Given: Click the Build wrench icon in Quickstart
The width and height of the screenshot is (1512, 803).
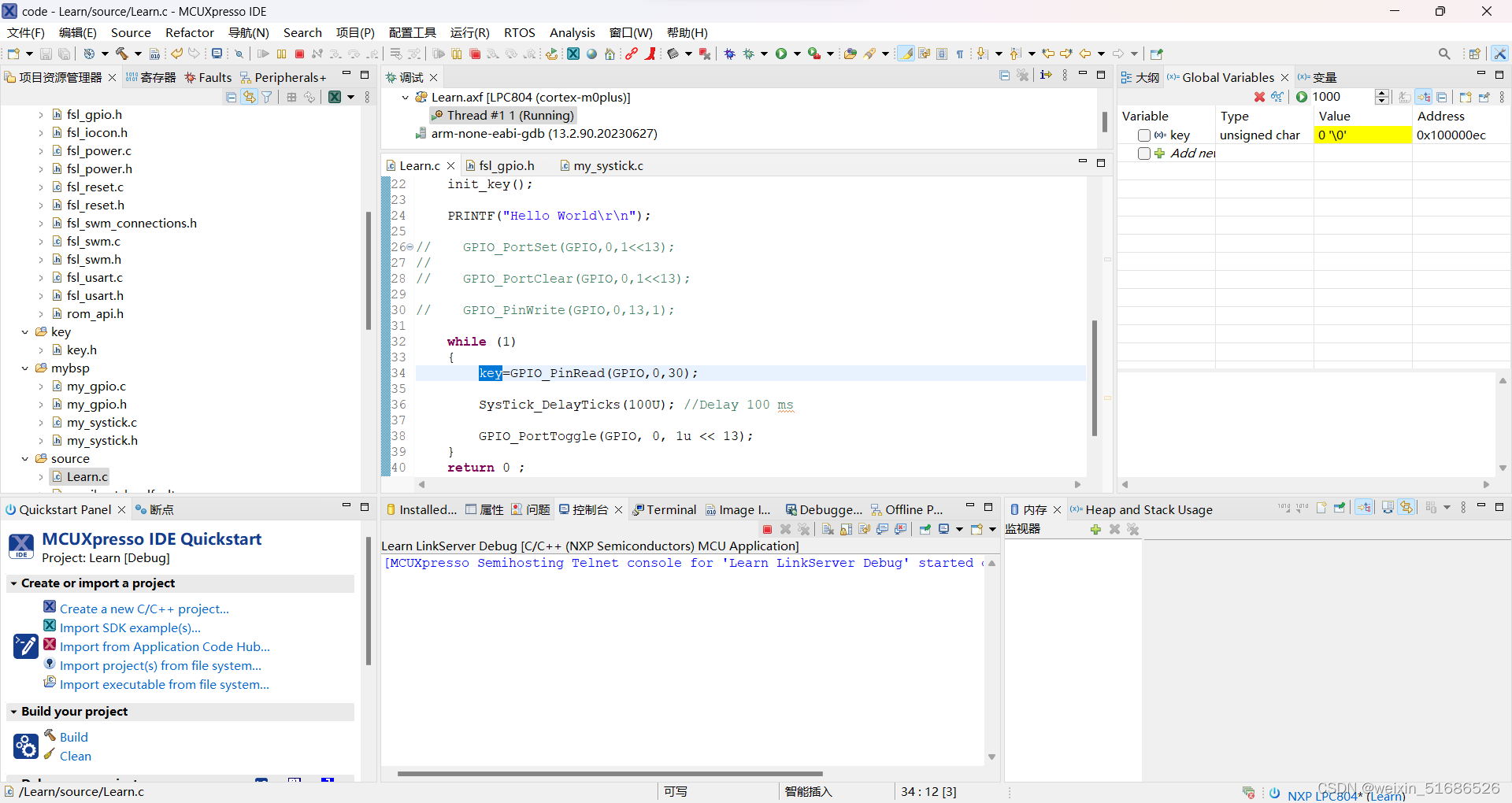Looking at the screenshot, I should [50, 735].
